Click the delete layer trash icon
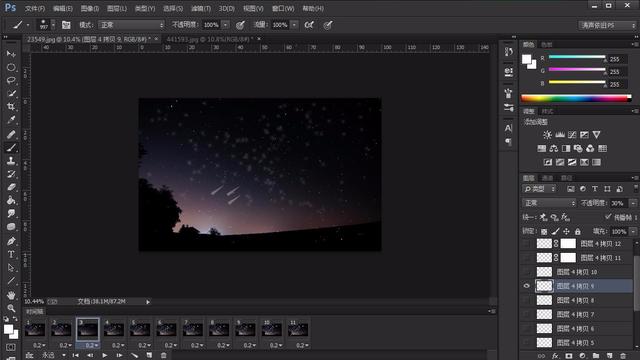 [623, 356]
